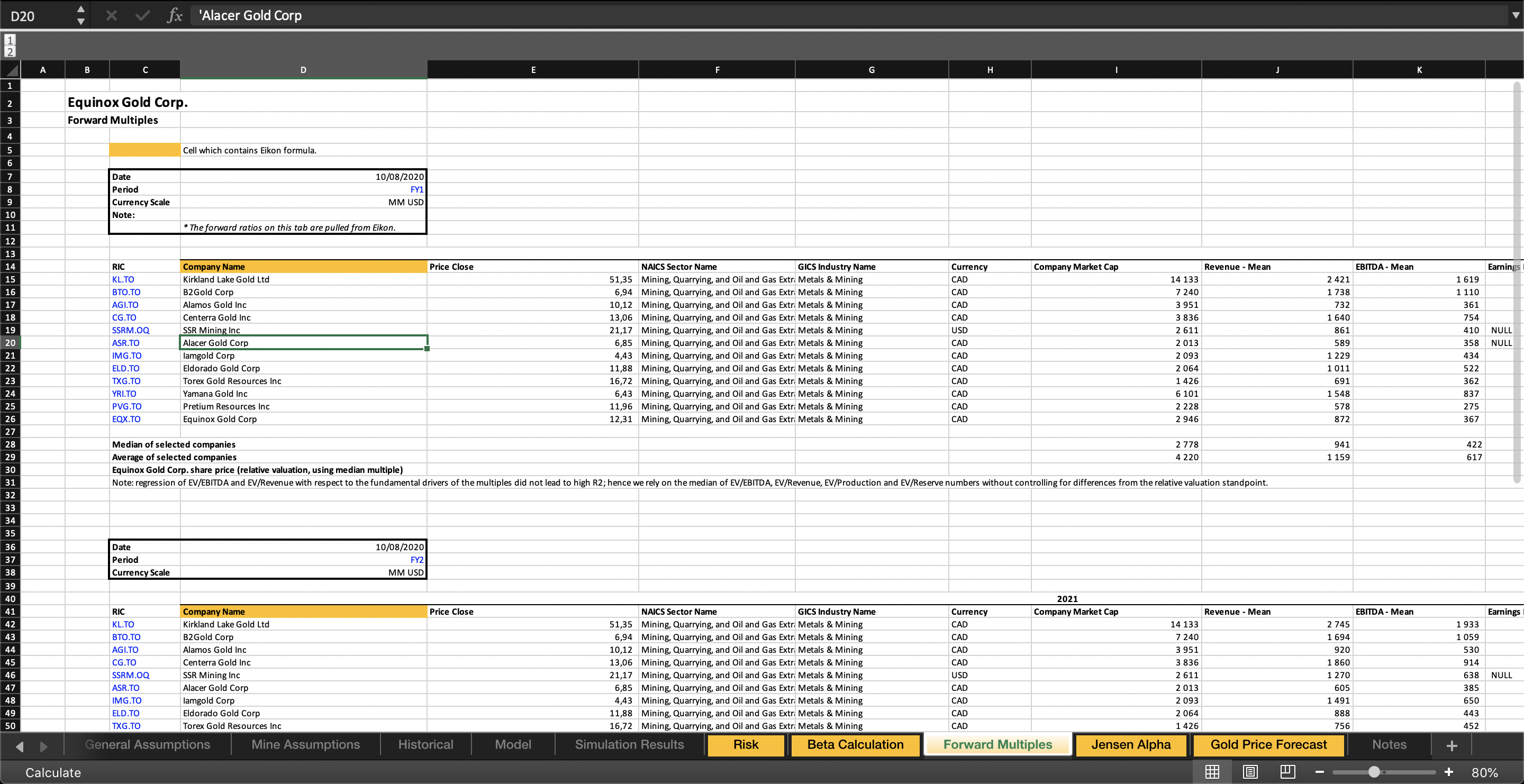
Task: Select median market cap value 2 778
Action: (1117, 444)
